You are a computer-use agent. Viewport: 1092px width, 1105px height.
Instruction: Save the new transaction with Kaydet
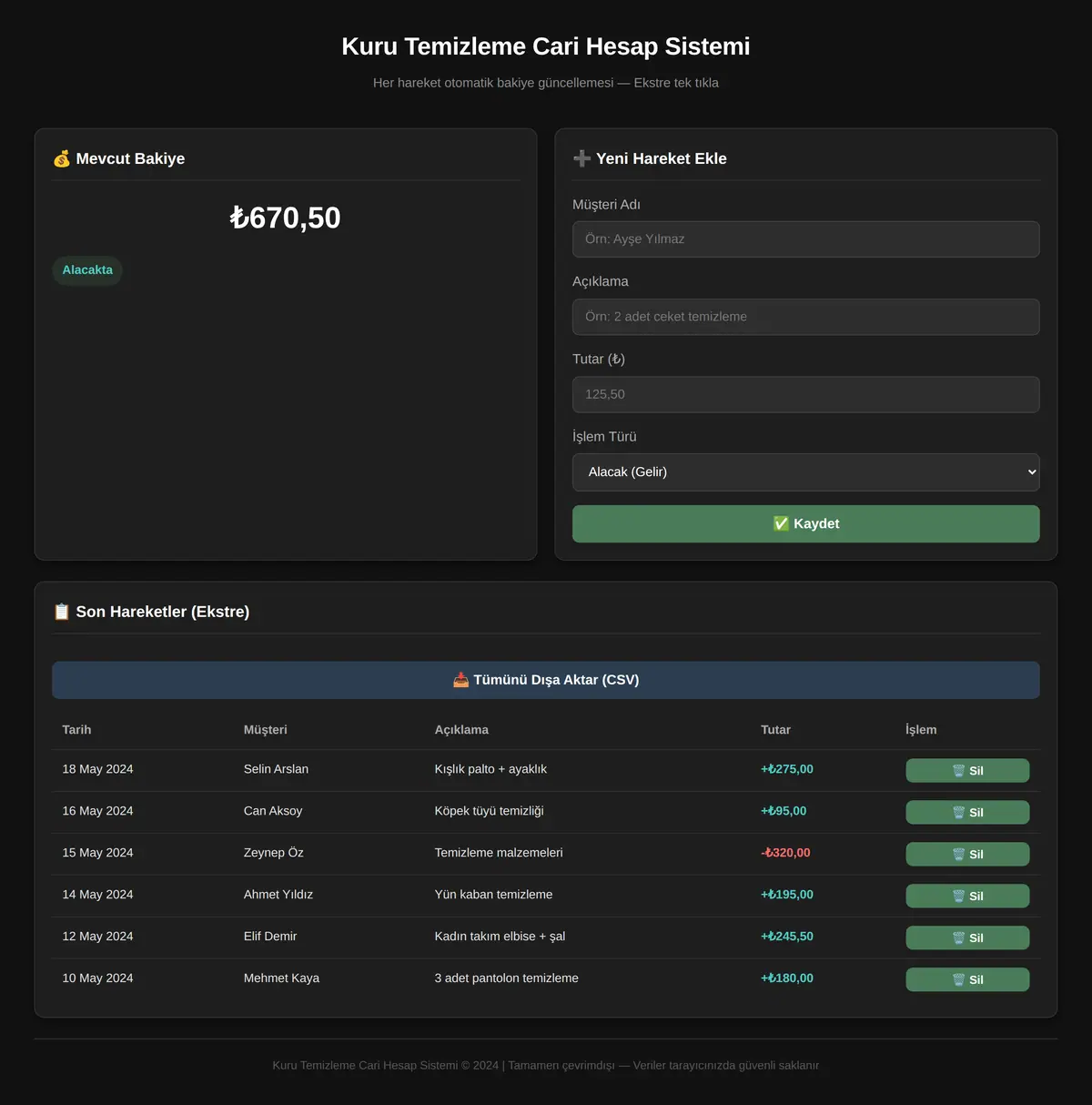click(806, 523)
